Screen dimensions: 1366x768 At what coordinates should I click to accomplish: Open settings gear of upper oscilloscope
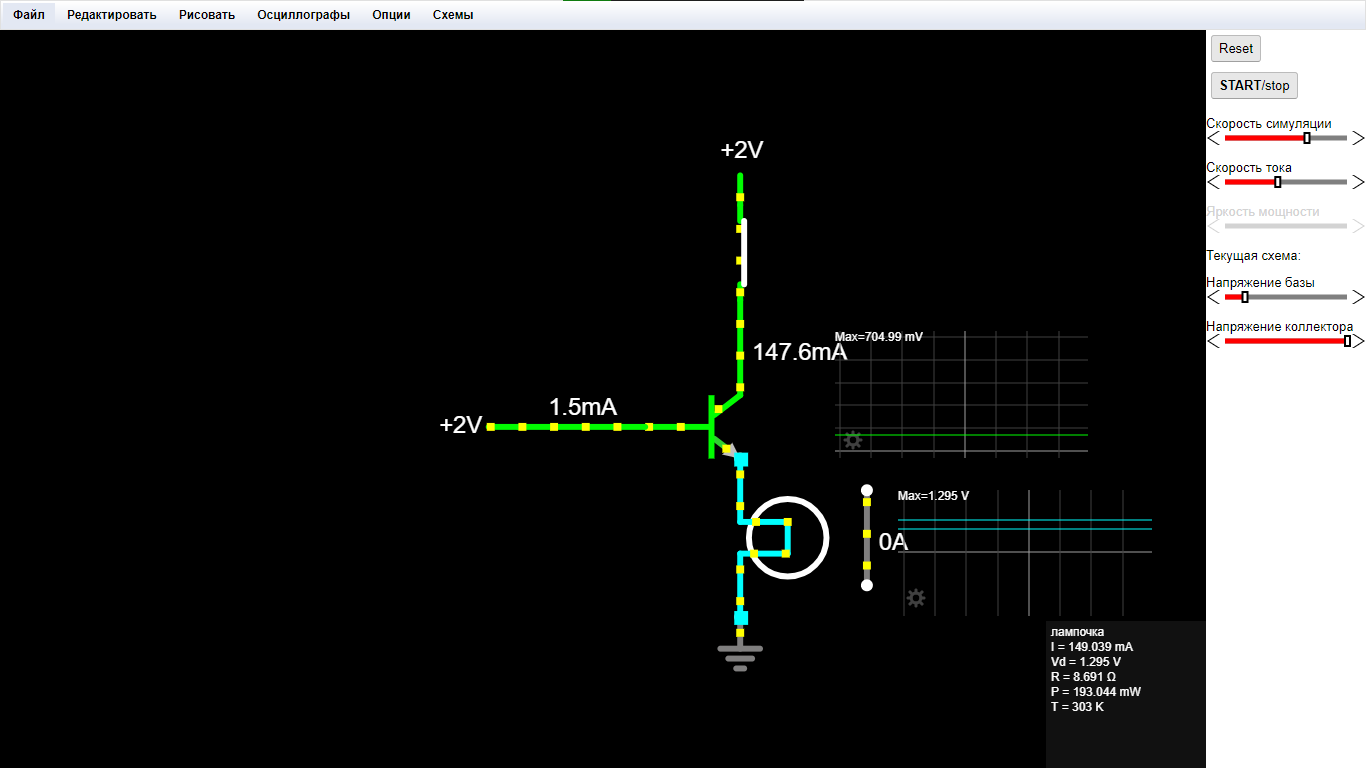pos(853,440)
